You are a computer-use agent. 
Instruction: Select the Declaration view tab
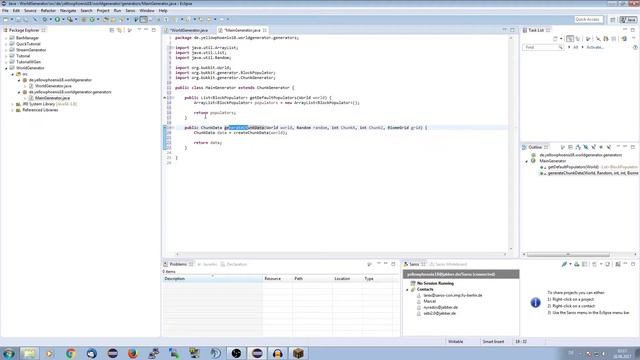234,264
